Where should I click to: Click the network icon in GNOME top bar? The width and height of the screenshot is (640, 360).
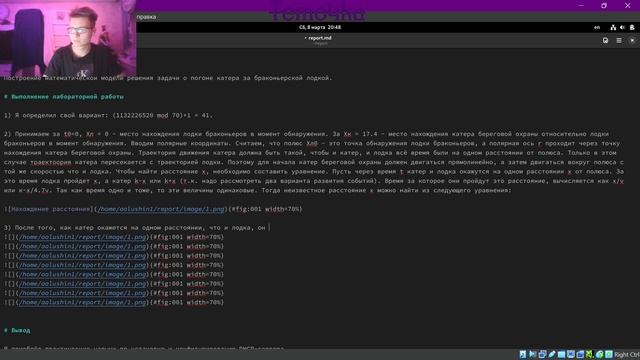(x=613, y=27)
